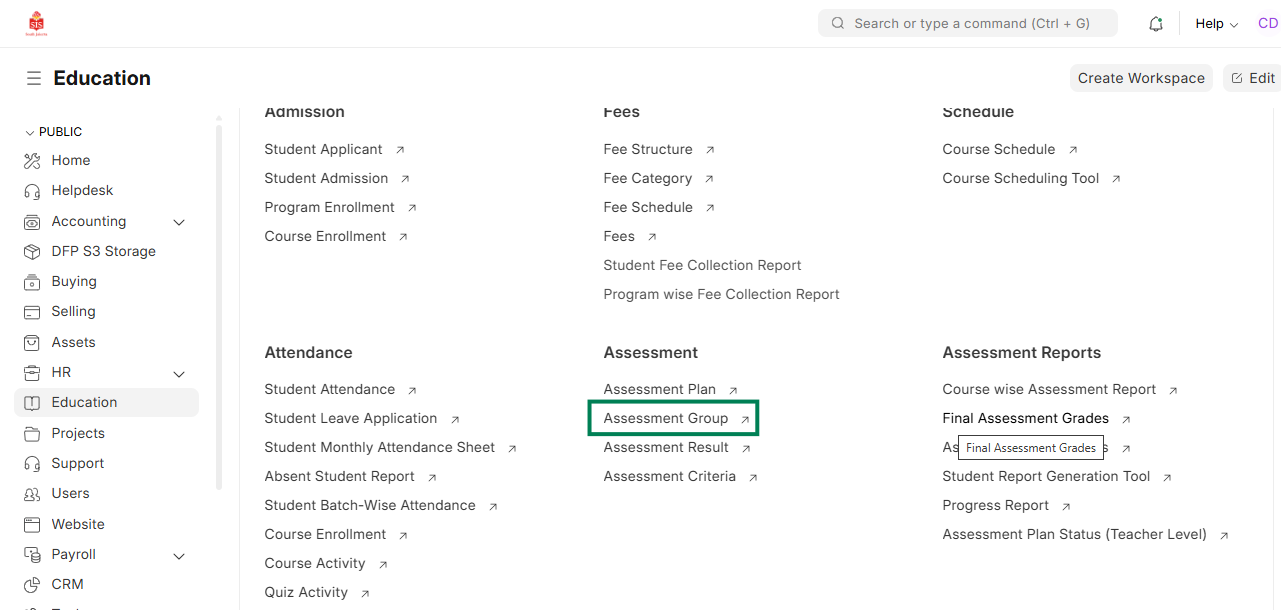
Task: Expand the HR sidebar chevron
Action: click(x=179, y=373)
